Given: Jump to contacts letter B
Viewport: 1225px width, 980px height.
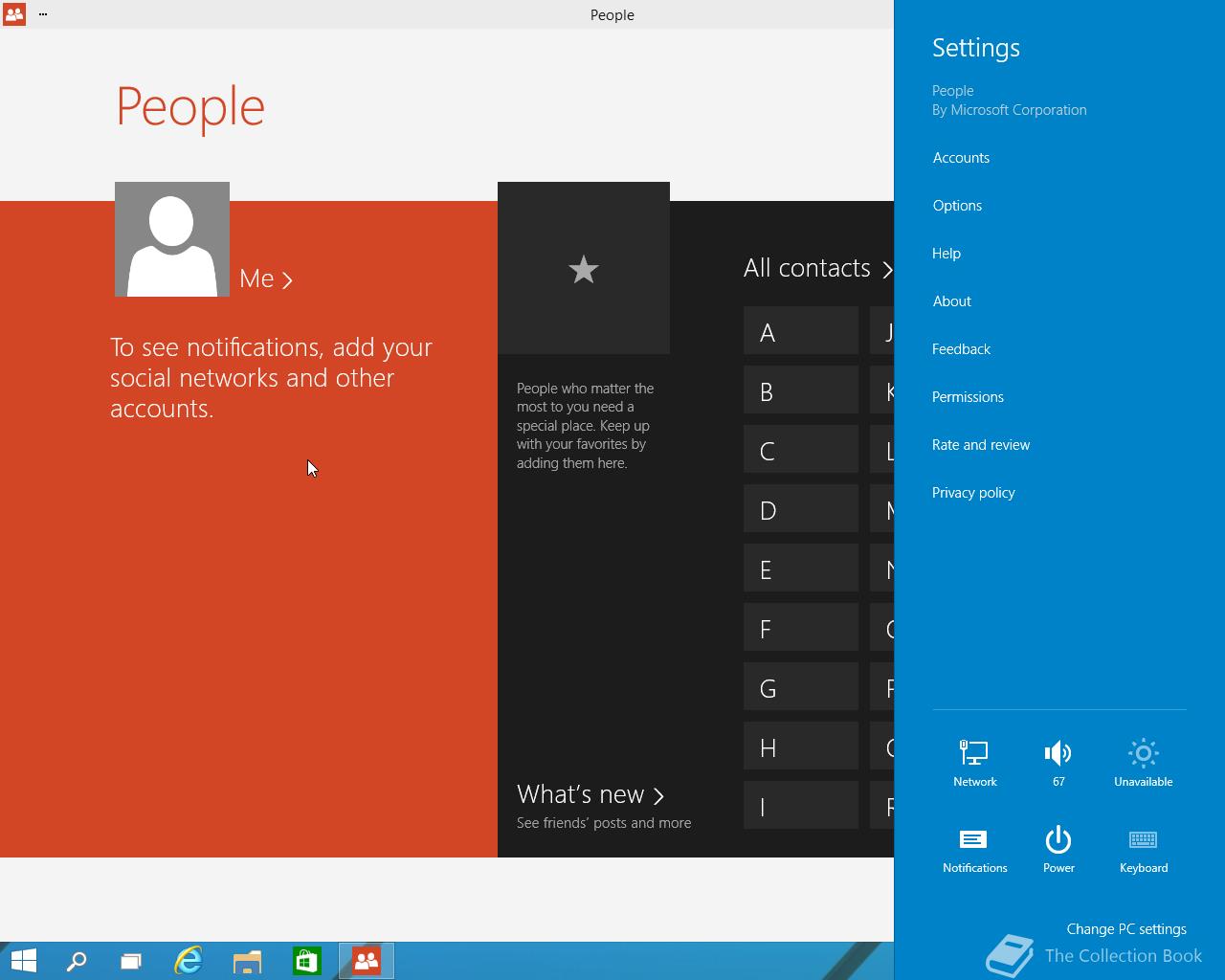Looking at the screenshot, I should click(801, 390).
